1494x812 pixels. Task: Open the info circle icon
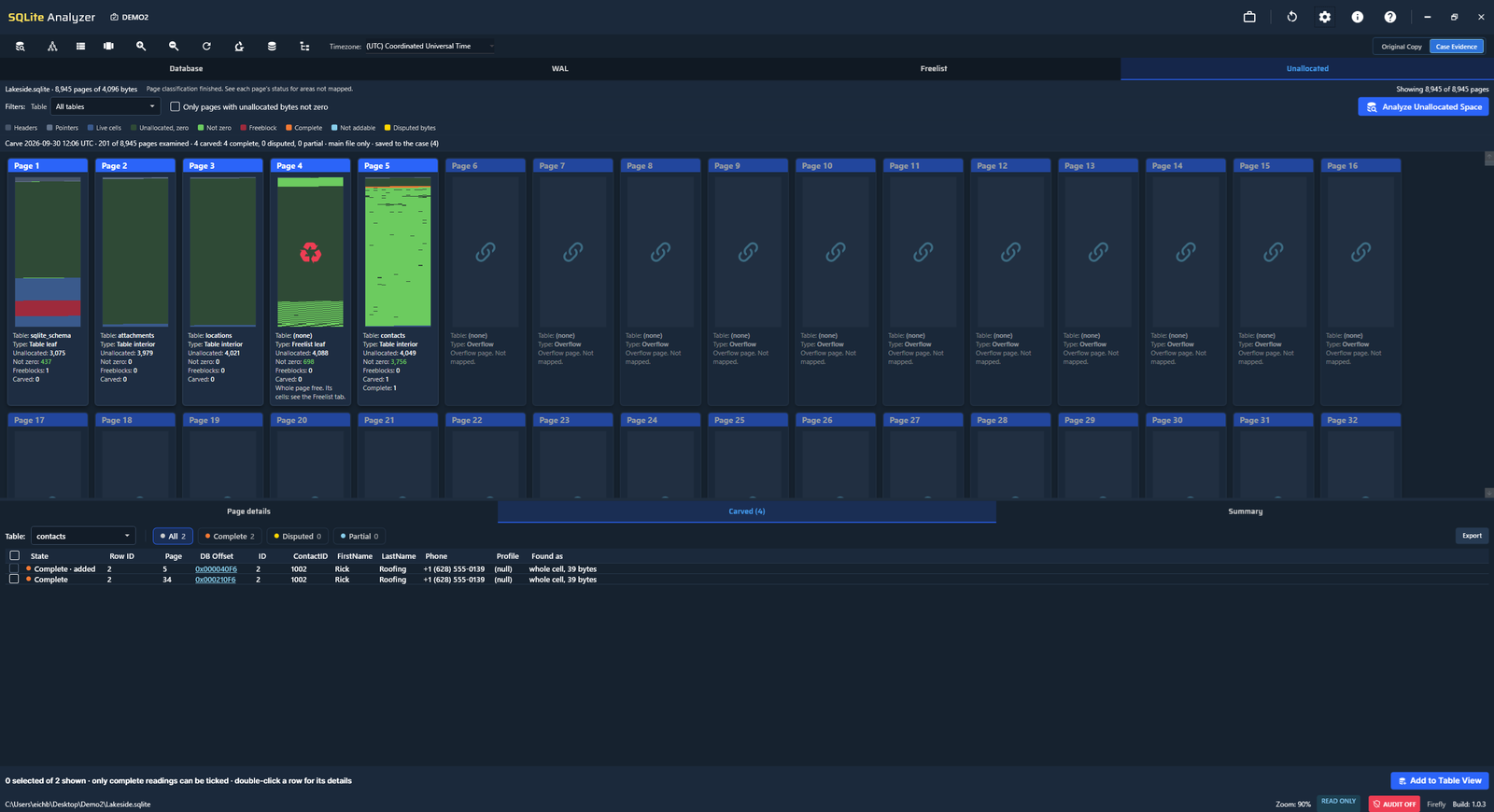click(x=1358, y=17)
